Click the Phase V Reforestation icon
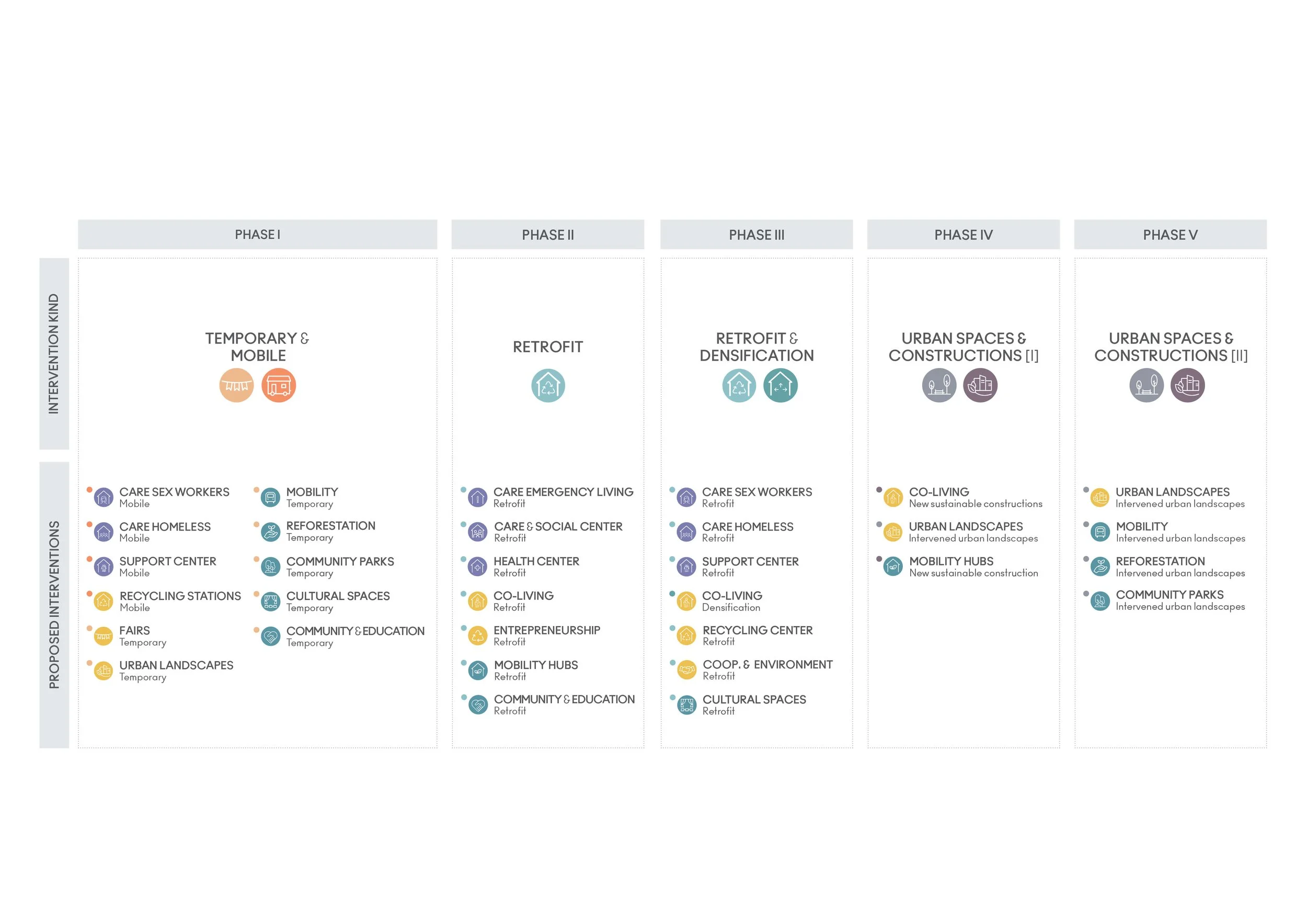This screenshot has height=924, width=1307. [1100, 567]
